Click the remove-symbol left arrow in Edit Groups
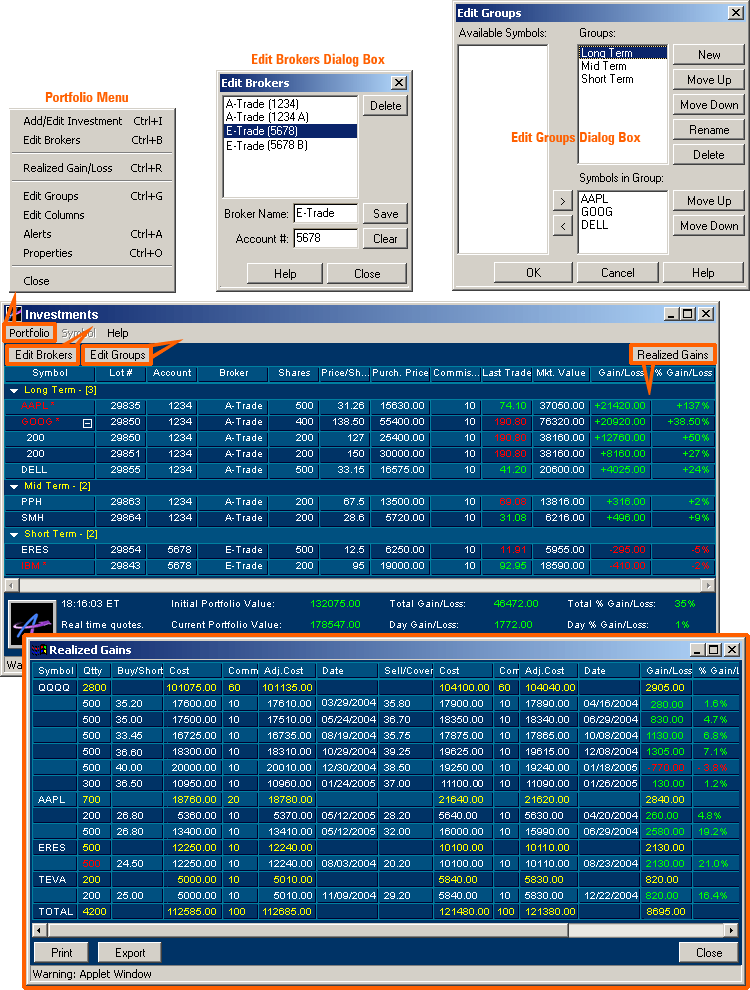This screenshot has width=750, height=990. (562, 225)
